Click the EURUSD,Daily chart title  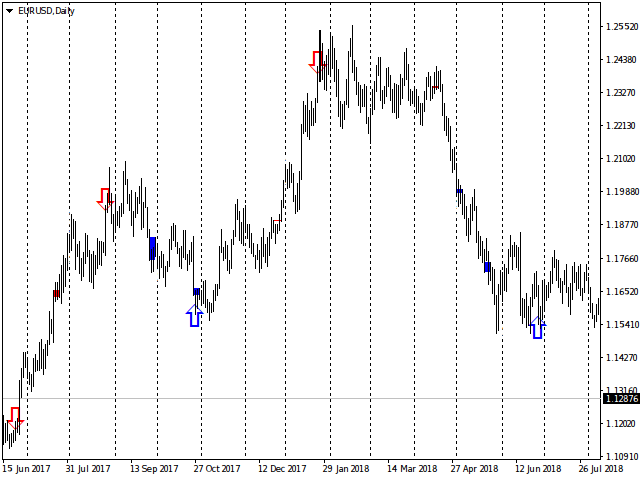pyautogui.click(x=46, y=11)
